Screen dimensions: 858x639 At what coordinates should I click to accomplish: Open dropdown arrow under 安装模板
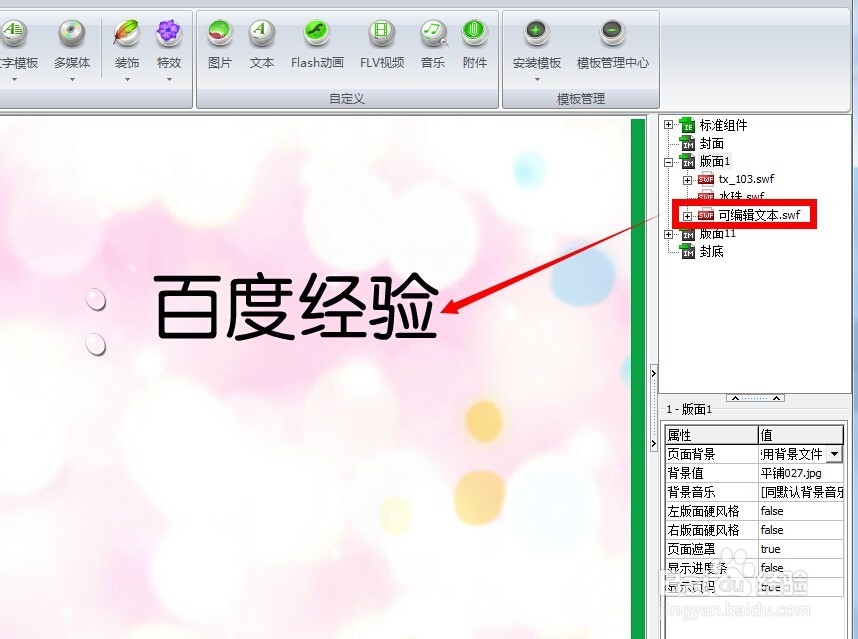pos(537,80)
